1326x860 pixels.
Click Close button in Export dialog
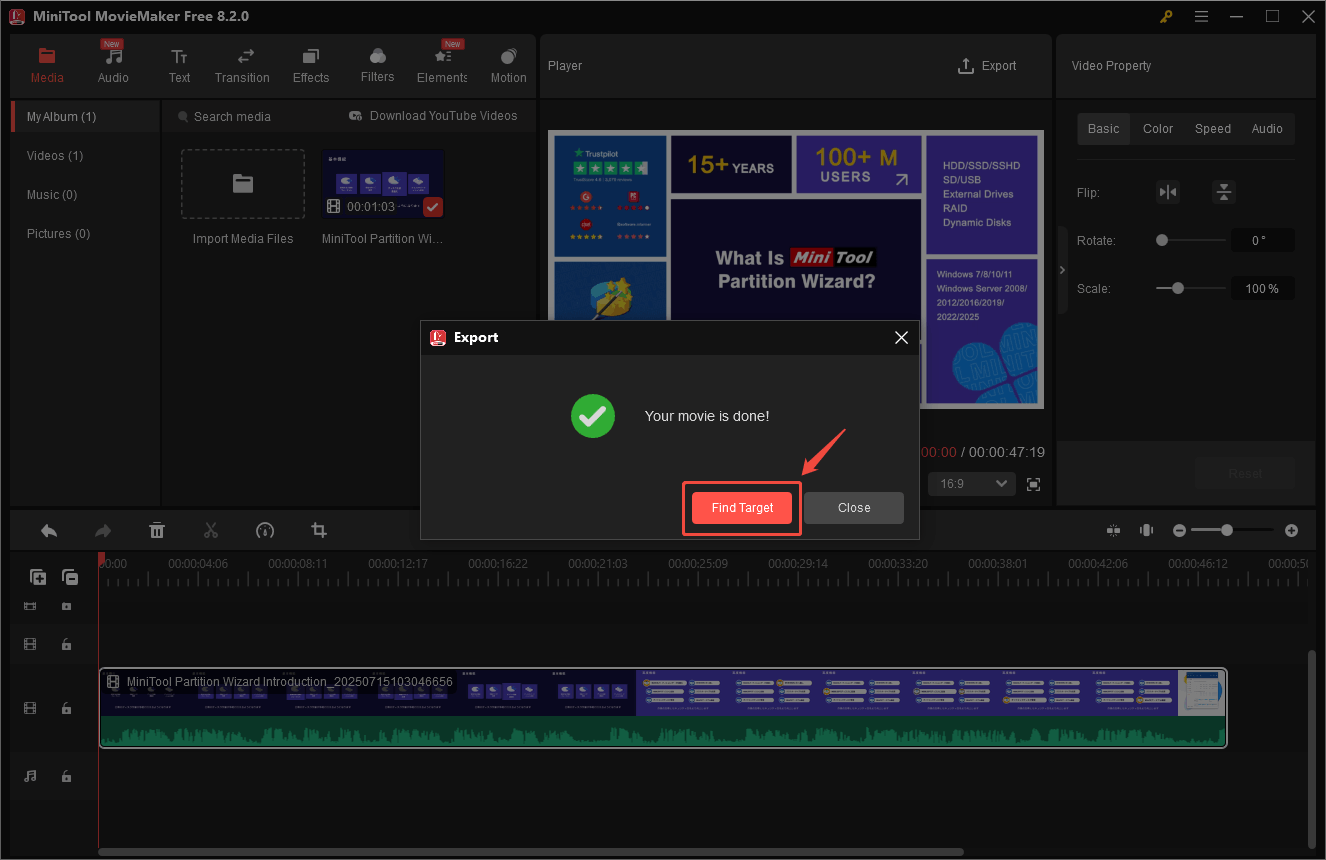854,508
